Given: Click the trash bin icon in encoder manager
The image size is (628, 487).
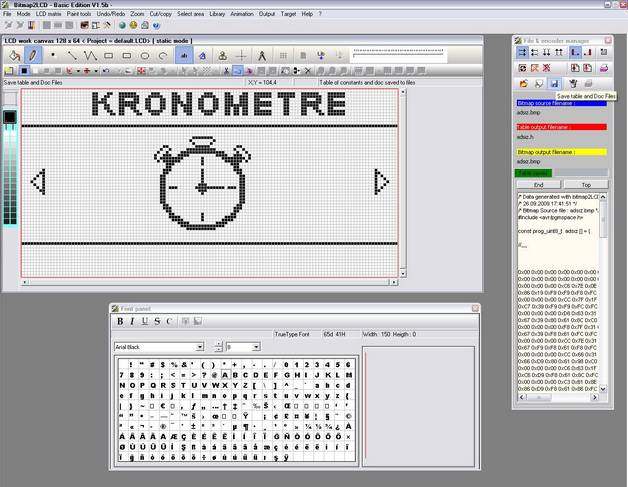Looking at the screenshot, I should pos(573,83).
